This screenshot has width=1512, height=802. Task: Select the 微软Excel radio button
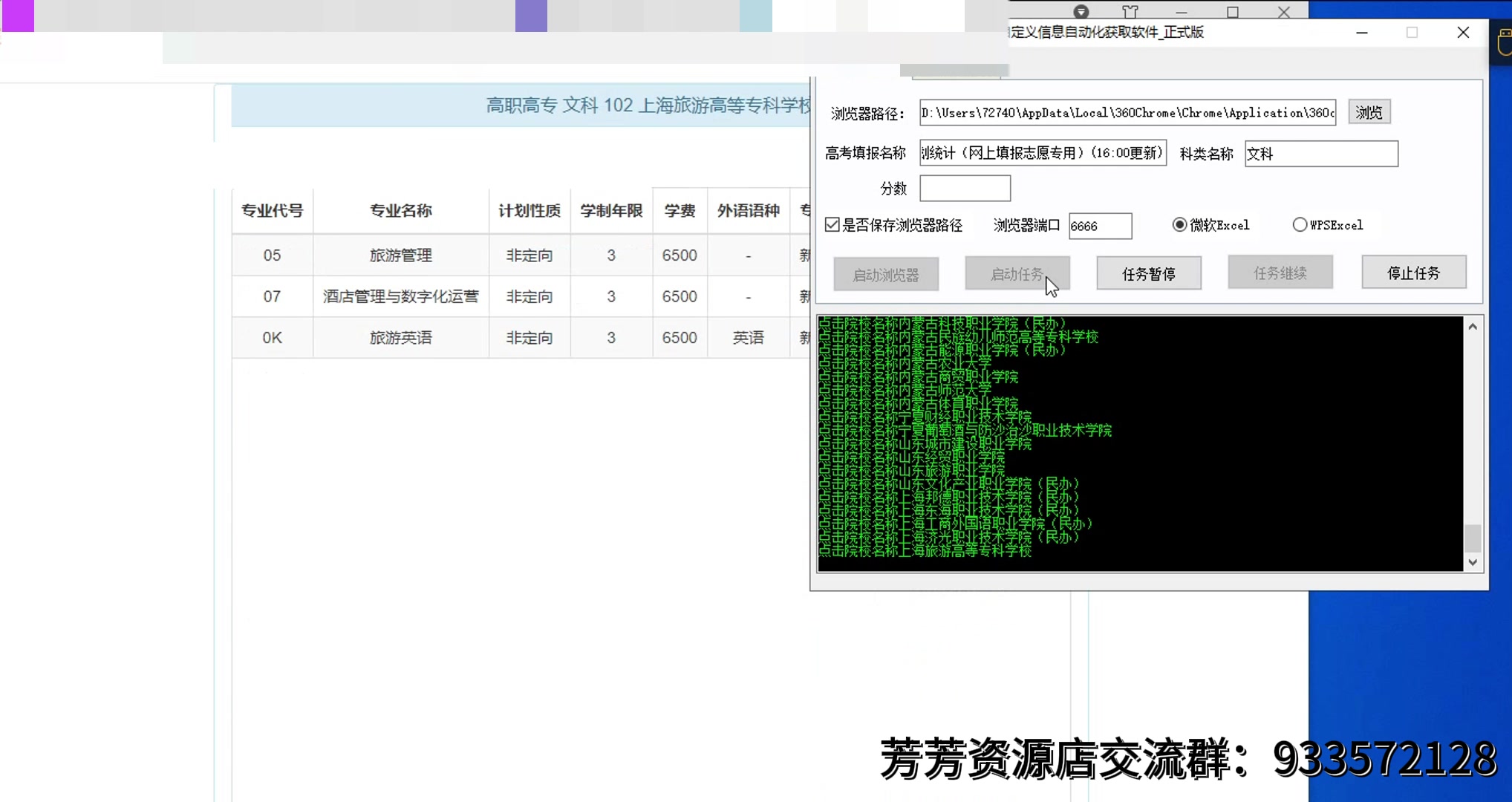pos(1179,224)
